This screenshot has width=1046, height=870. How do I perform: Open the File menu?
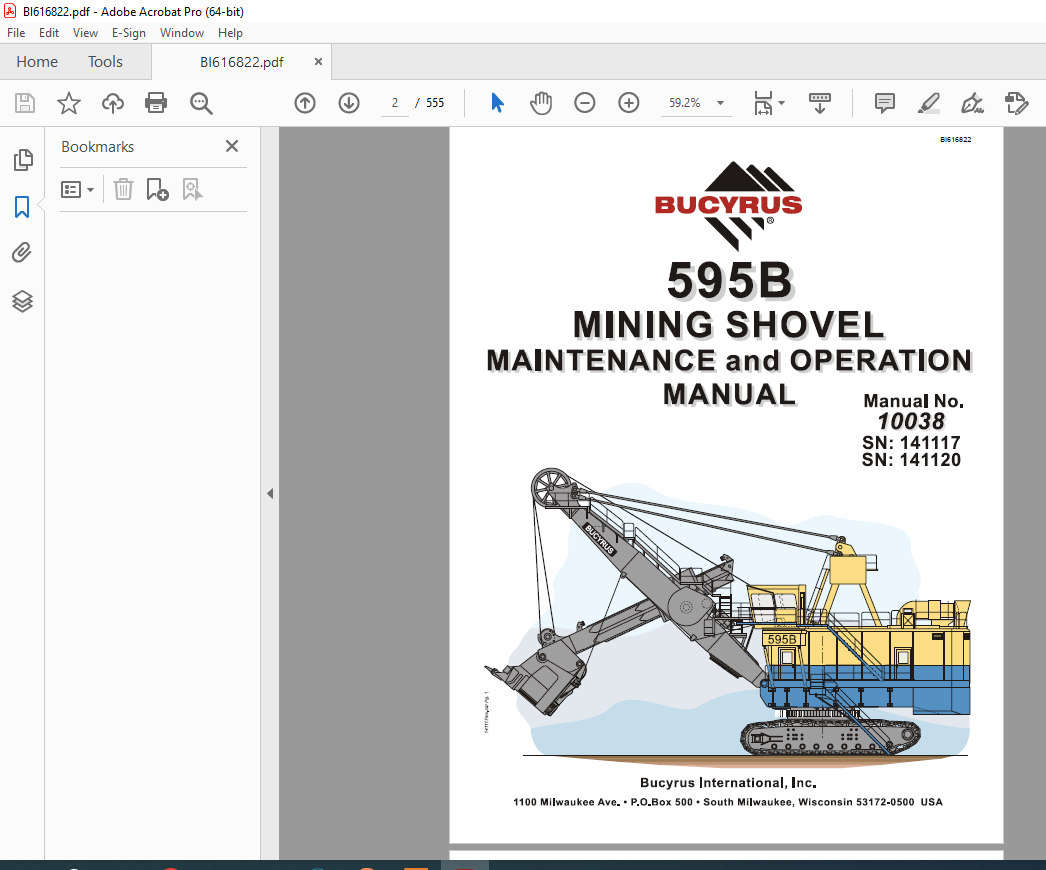pos(16,33)
